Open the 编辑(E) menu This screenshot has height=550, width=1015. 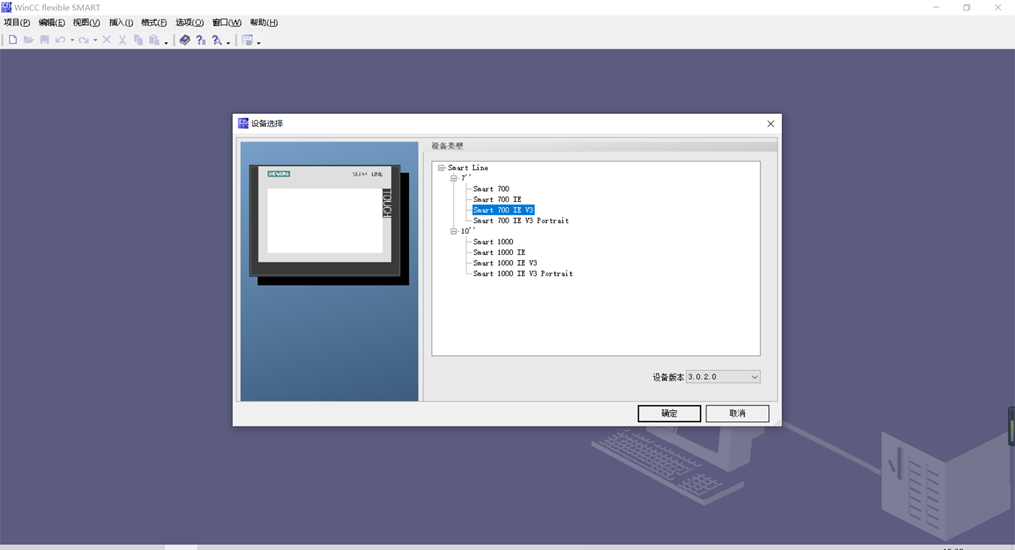[x=52, y=23]
